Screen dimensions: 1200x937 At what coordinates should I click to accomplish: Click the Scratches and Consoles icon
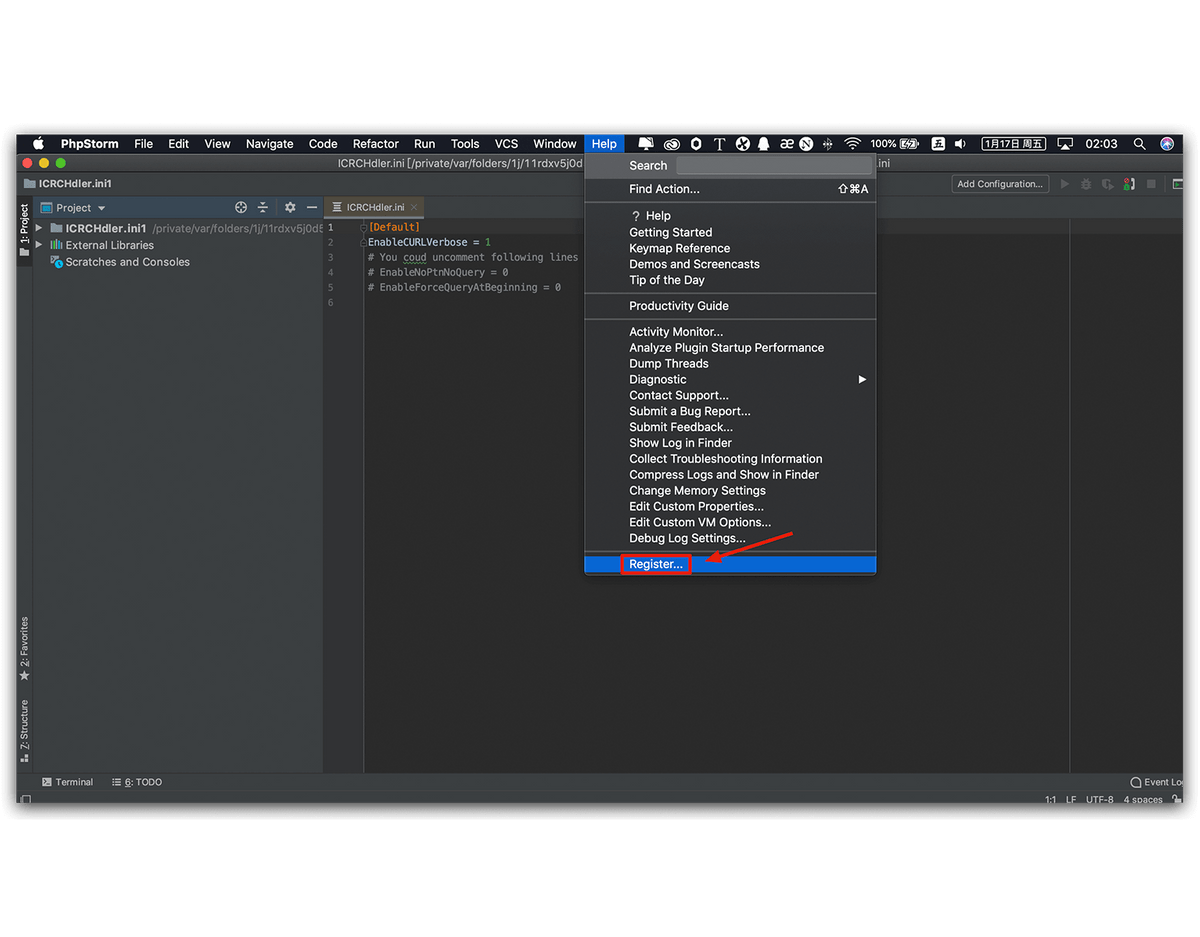[57, 262]
